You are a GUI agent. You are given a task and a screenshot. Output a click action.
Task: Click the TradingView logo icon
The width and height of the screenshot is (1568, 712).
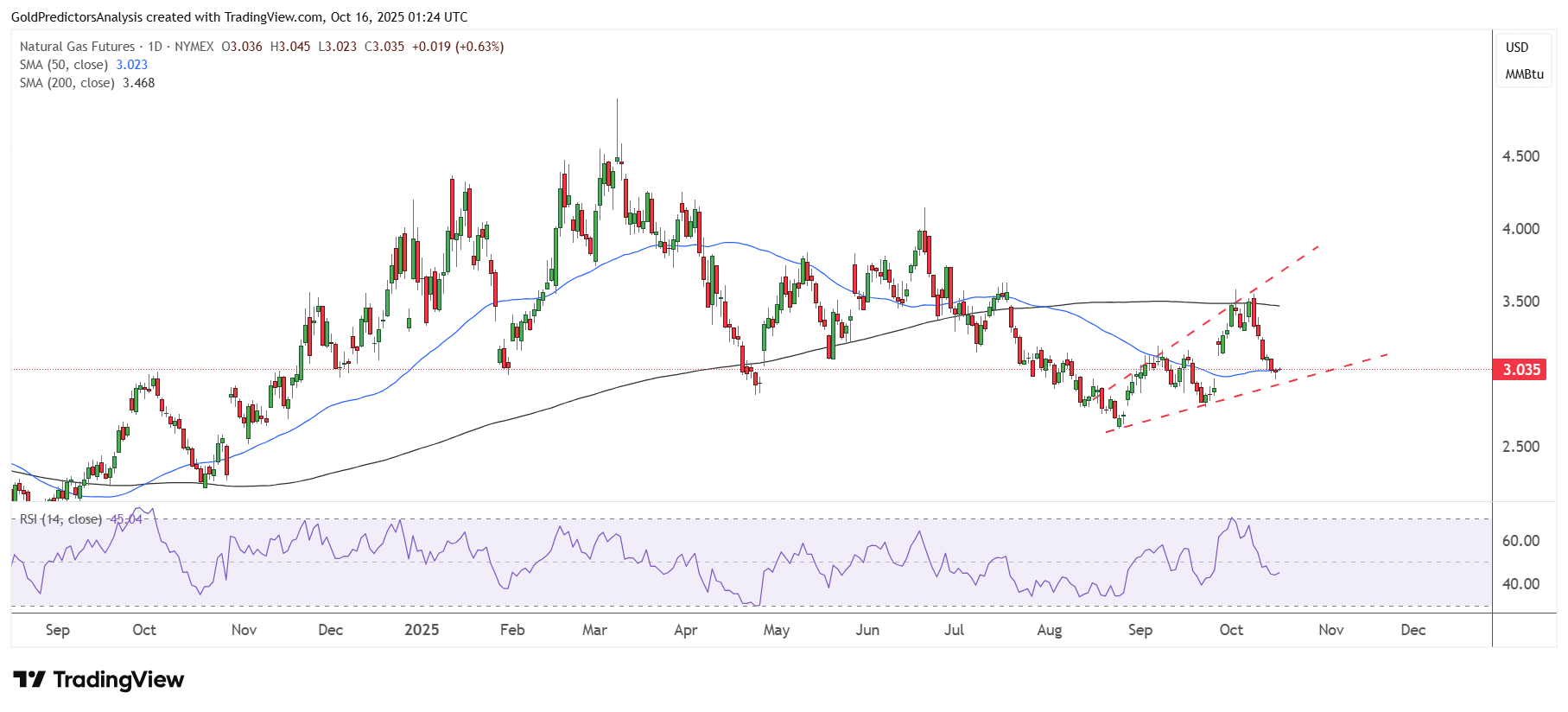(x=29, y=680)
